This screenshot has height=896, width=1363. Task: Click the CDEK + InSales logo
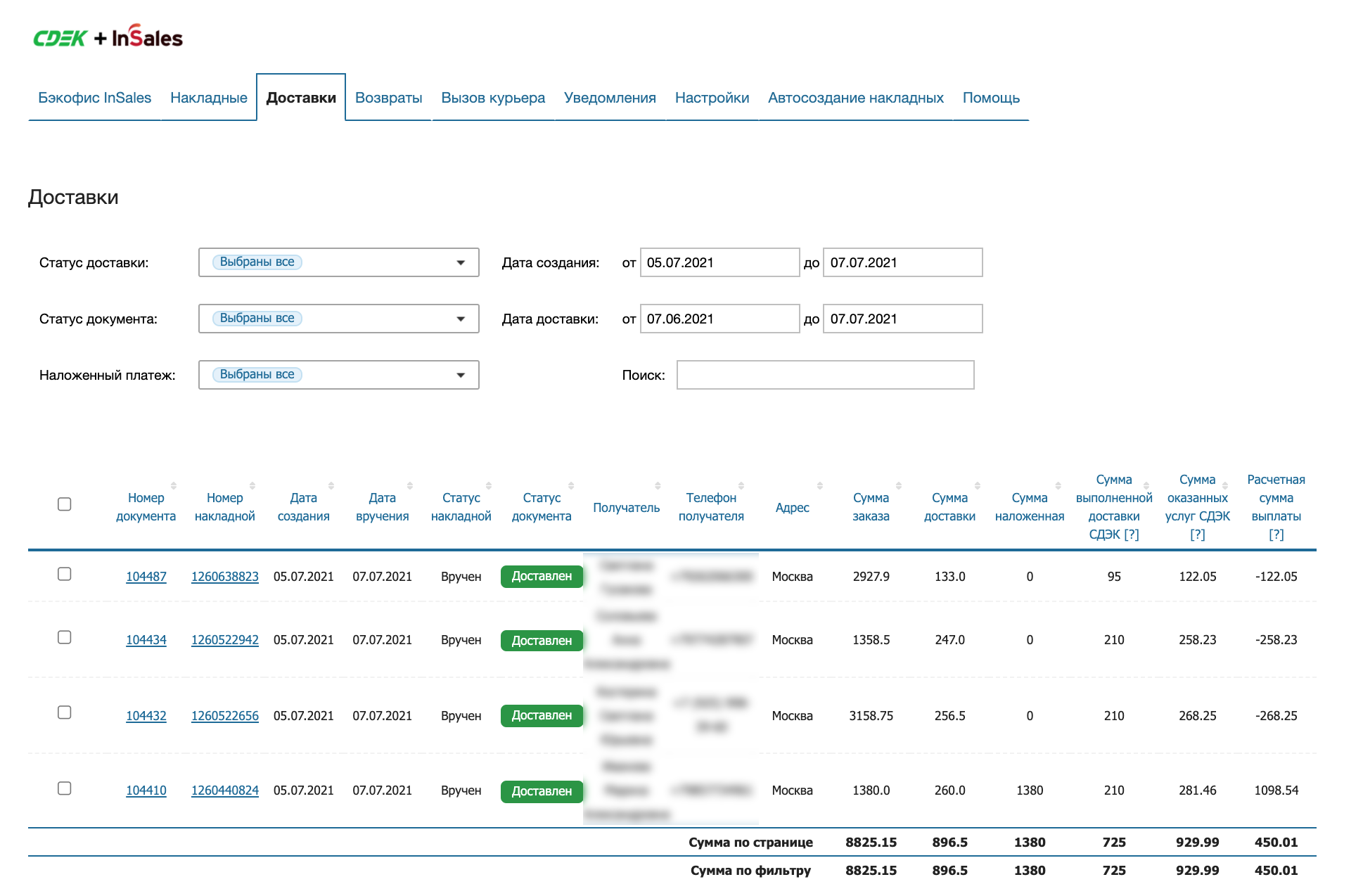pos(108,37)
